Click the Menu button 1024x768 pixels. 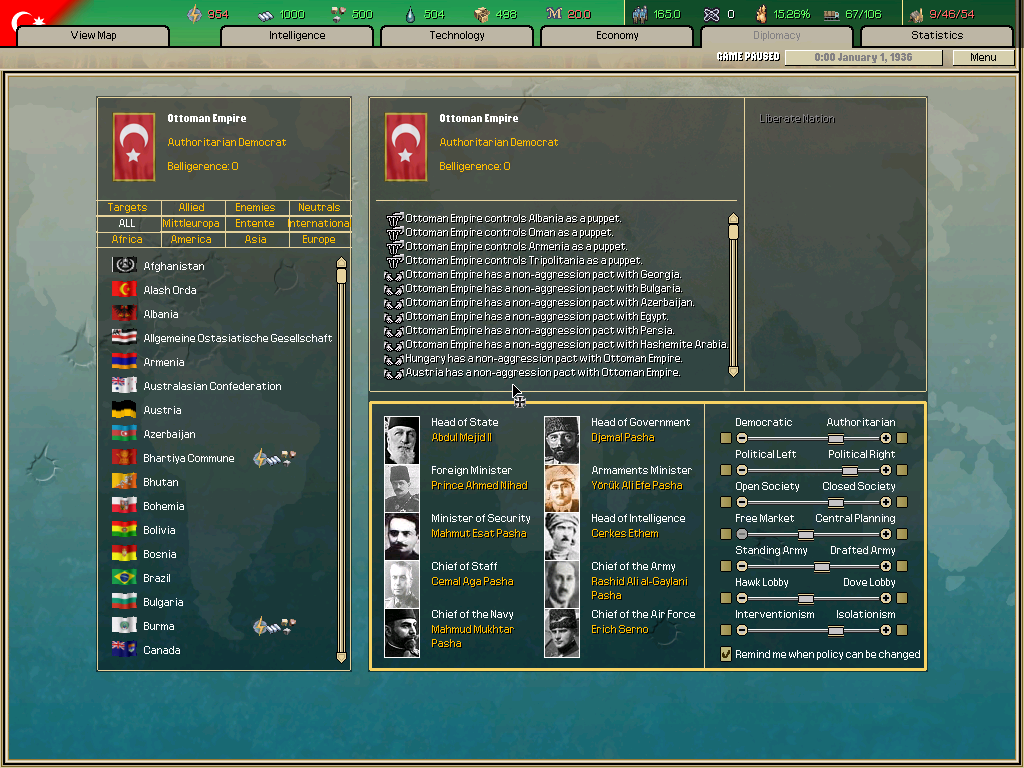click(983, 57)
